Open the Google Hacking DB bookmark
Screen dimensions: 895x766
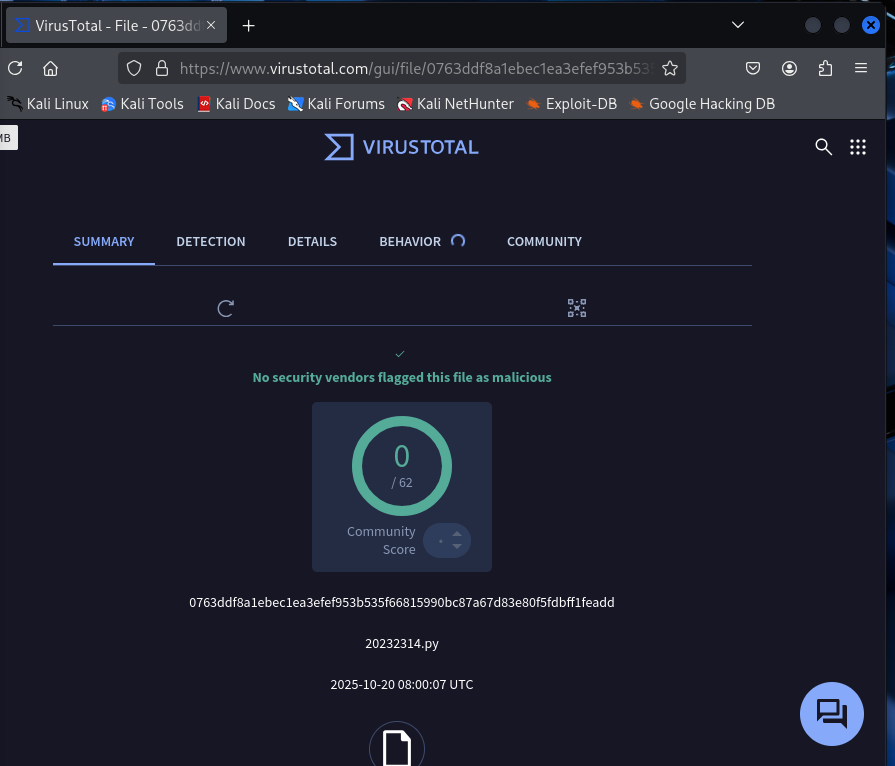coord(702,104)
